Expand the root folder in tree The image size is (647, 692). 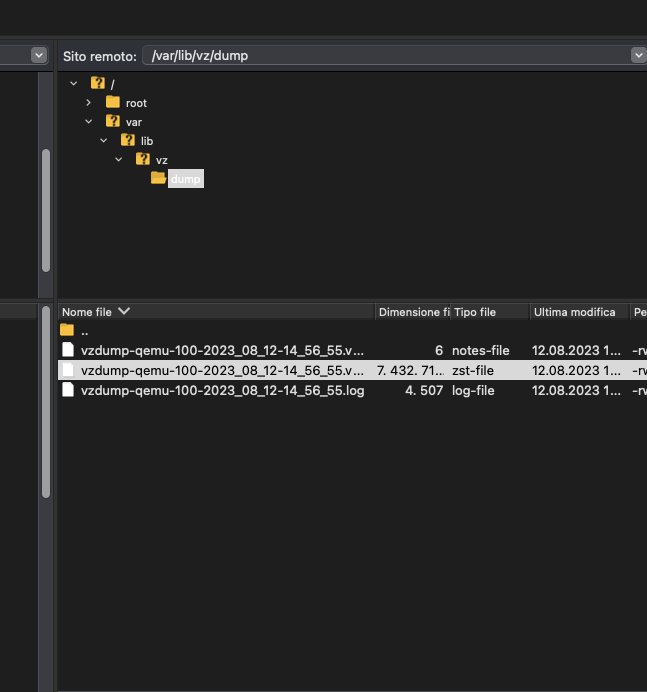(89, 102)
